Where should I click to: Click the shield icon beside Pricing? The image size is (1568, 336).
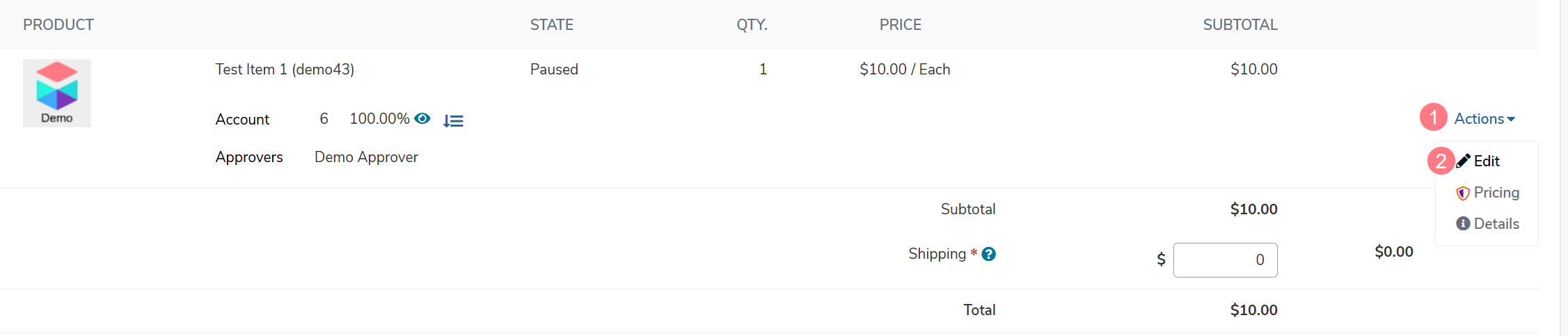click(x=1463, y=193)
